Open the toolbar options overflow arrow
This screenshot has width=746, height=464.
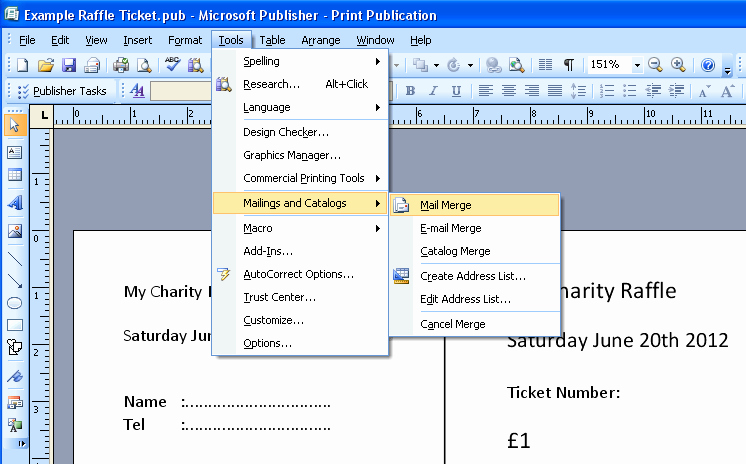tap(727, 67)
